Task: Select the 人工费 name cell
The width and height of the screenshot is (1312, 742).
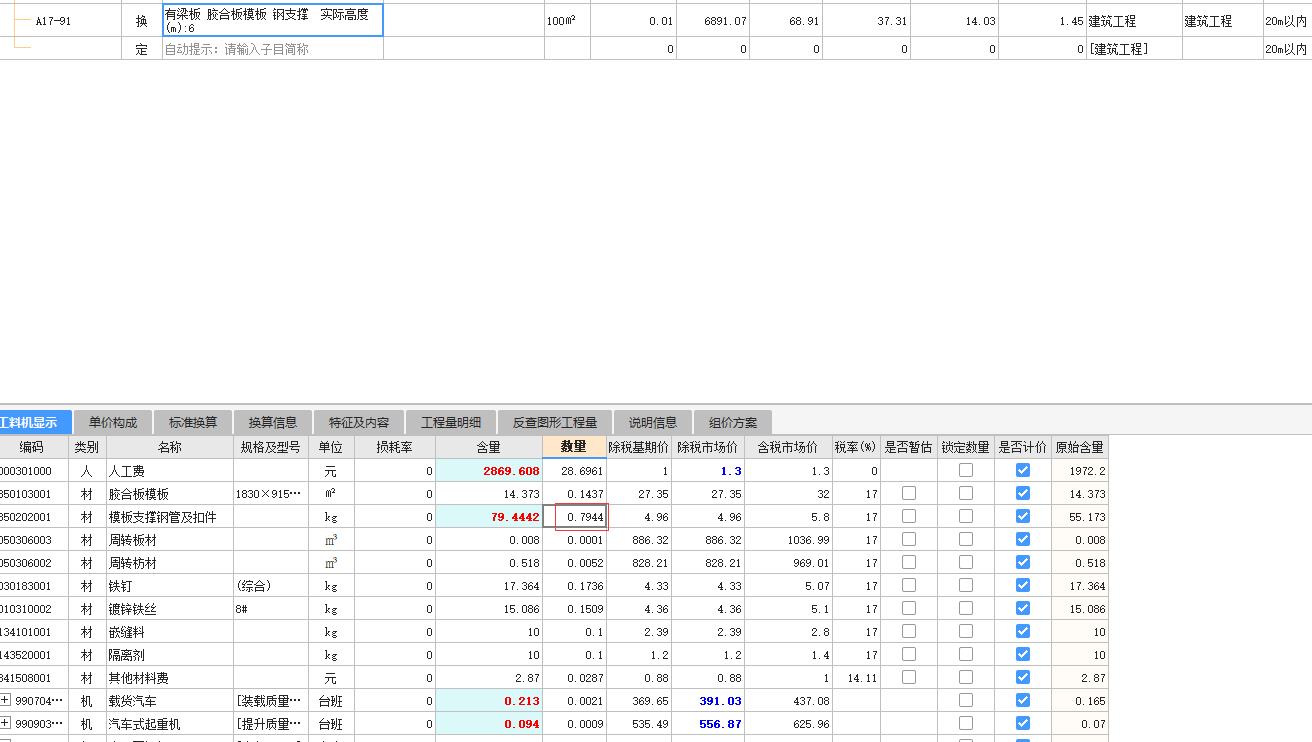Action: tap(170, 470)
